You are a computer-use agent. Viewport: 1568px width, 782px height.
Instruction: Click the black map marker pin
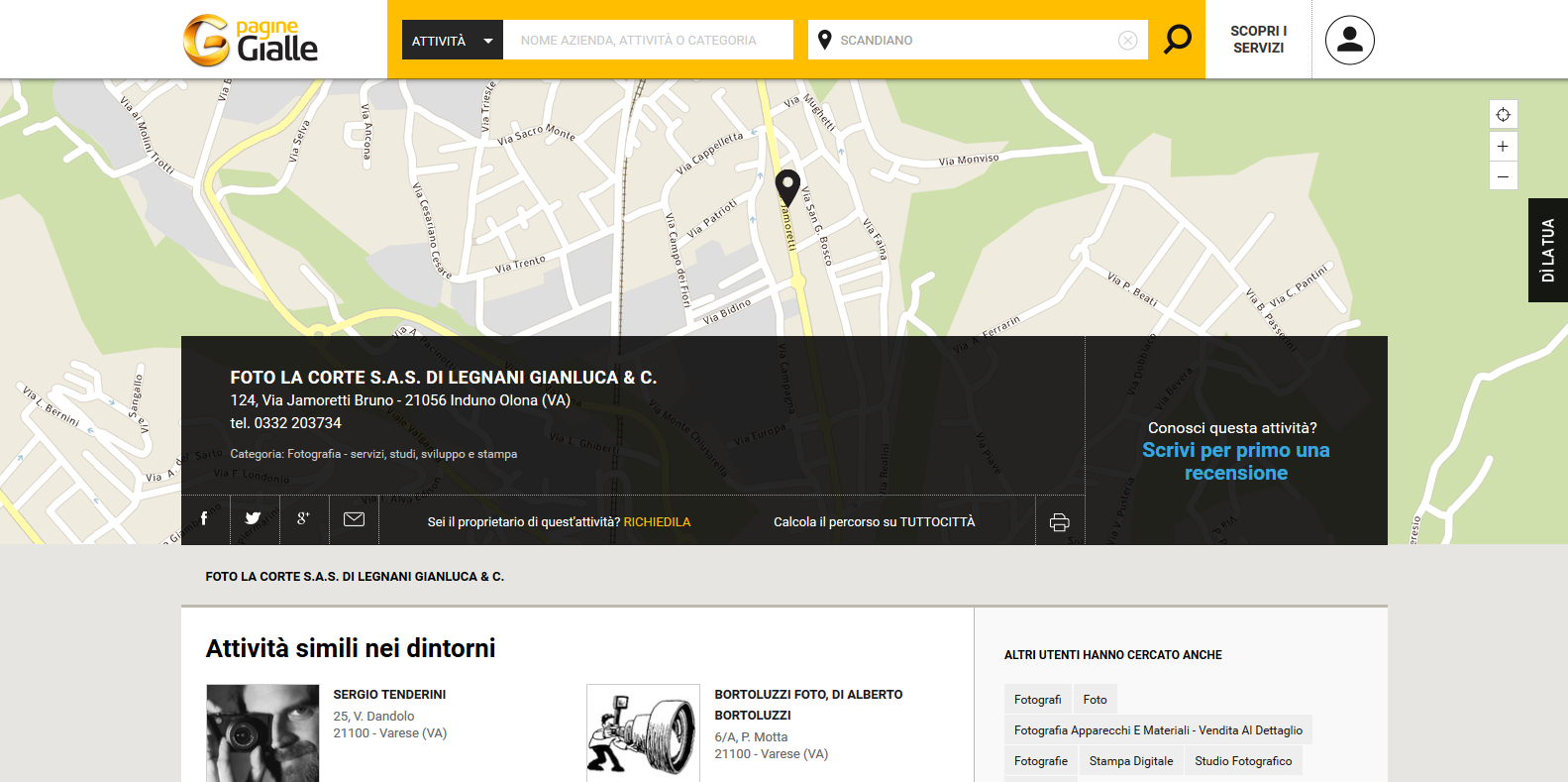pyautogui.click(x=787, y=187)
